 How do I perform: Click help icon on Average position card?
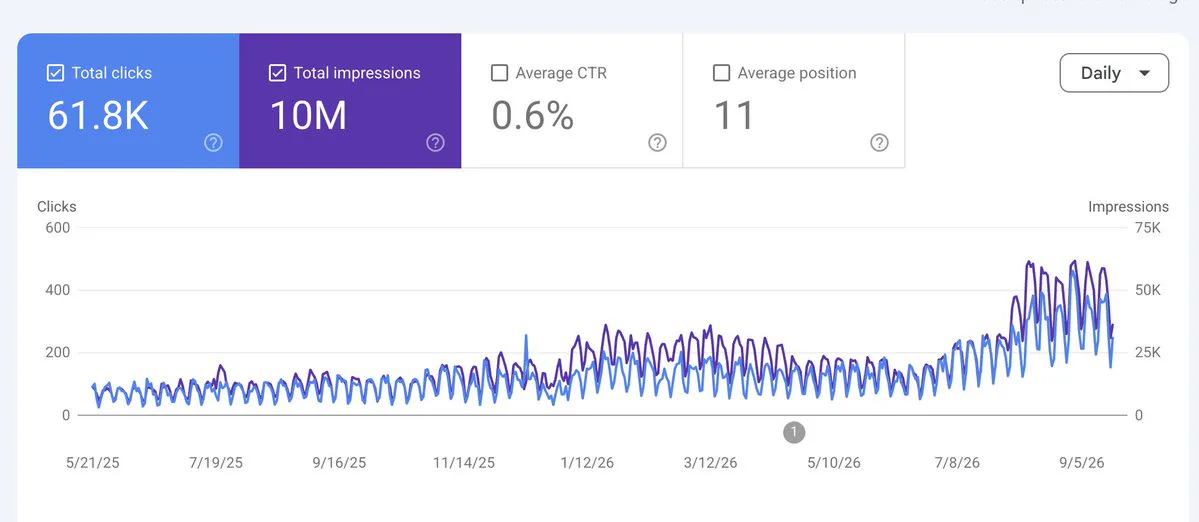(x=879, y=143)
